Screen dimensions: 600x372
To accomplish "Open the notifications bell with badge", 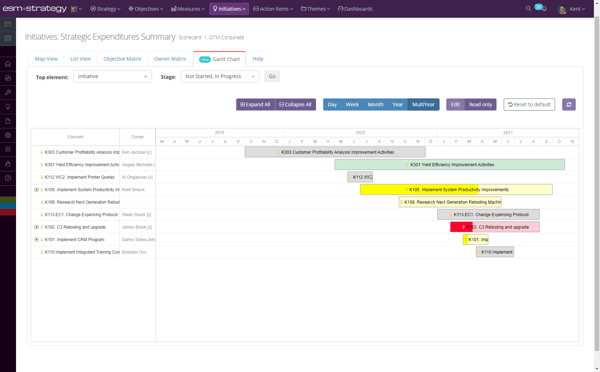I will (x=540, y=8).
